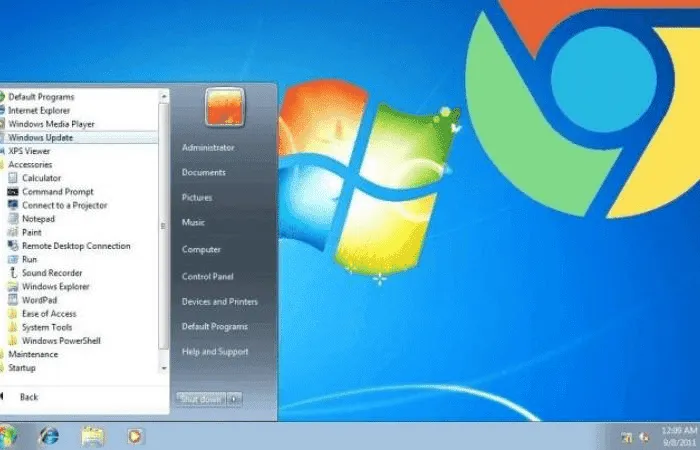
Task: Select Windows Update menu entry
Action: coord(40,137)
